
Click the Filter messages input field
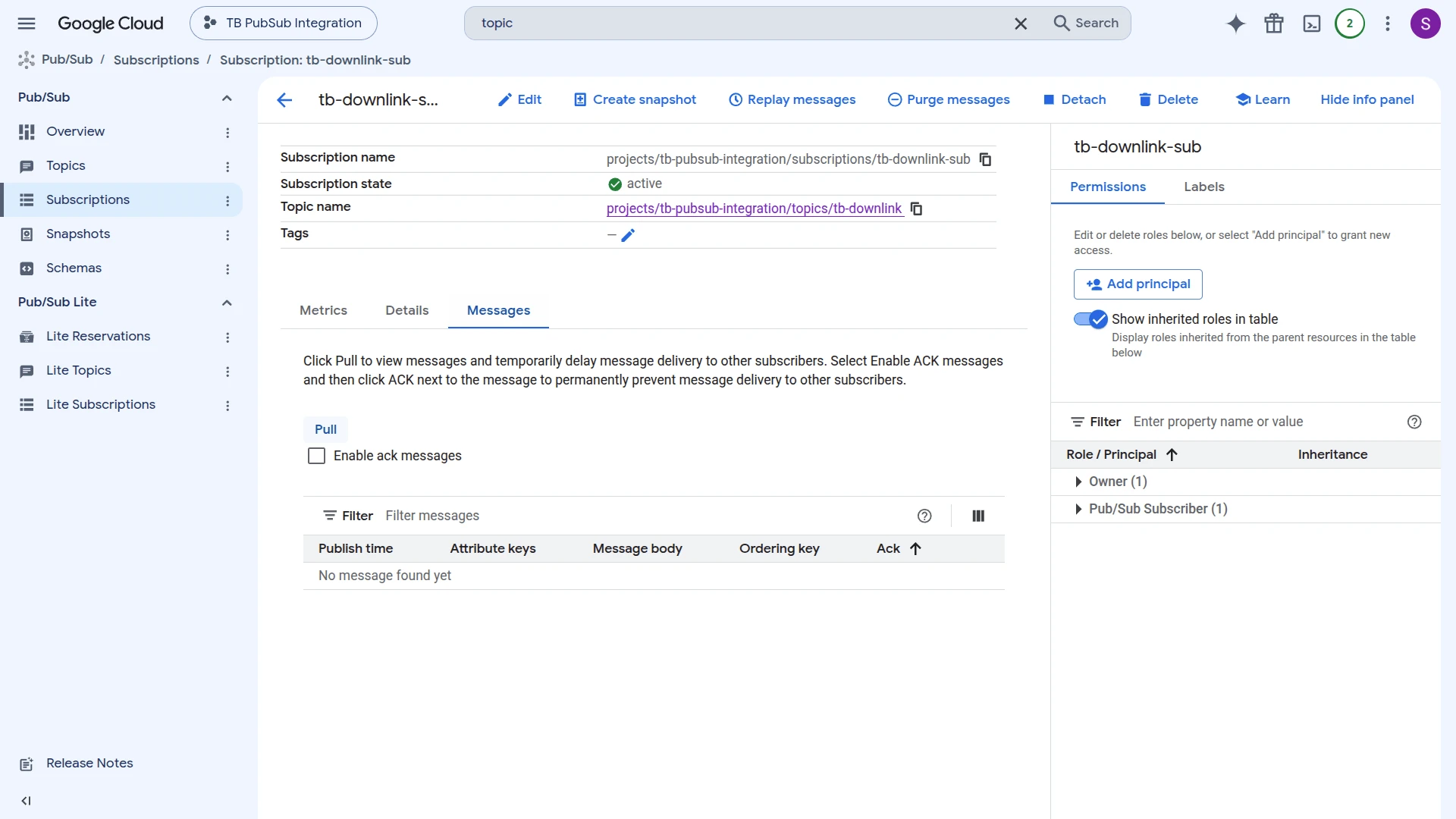coord(645,516)
